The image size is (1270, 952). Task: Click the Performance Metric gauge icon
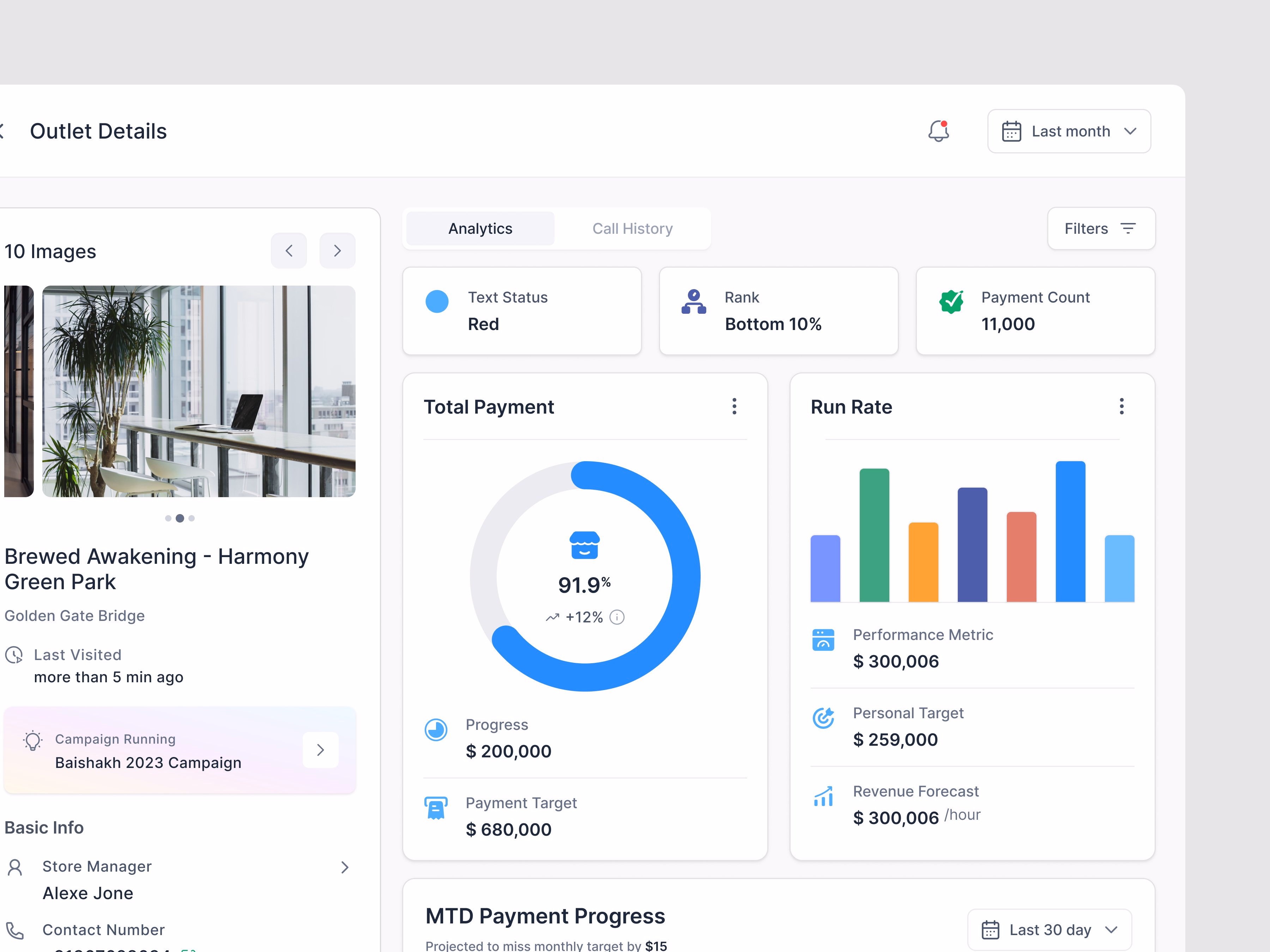click(x=823, y=639)
